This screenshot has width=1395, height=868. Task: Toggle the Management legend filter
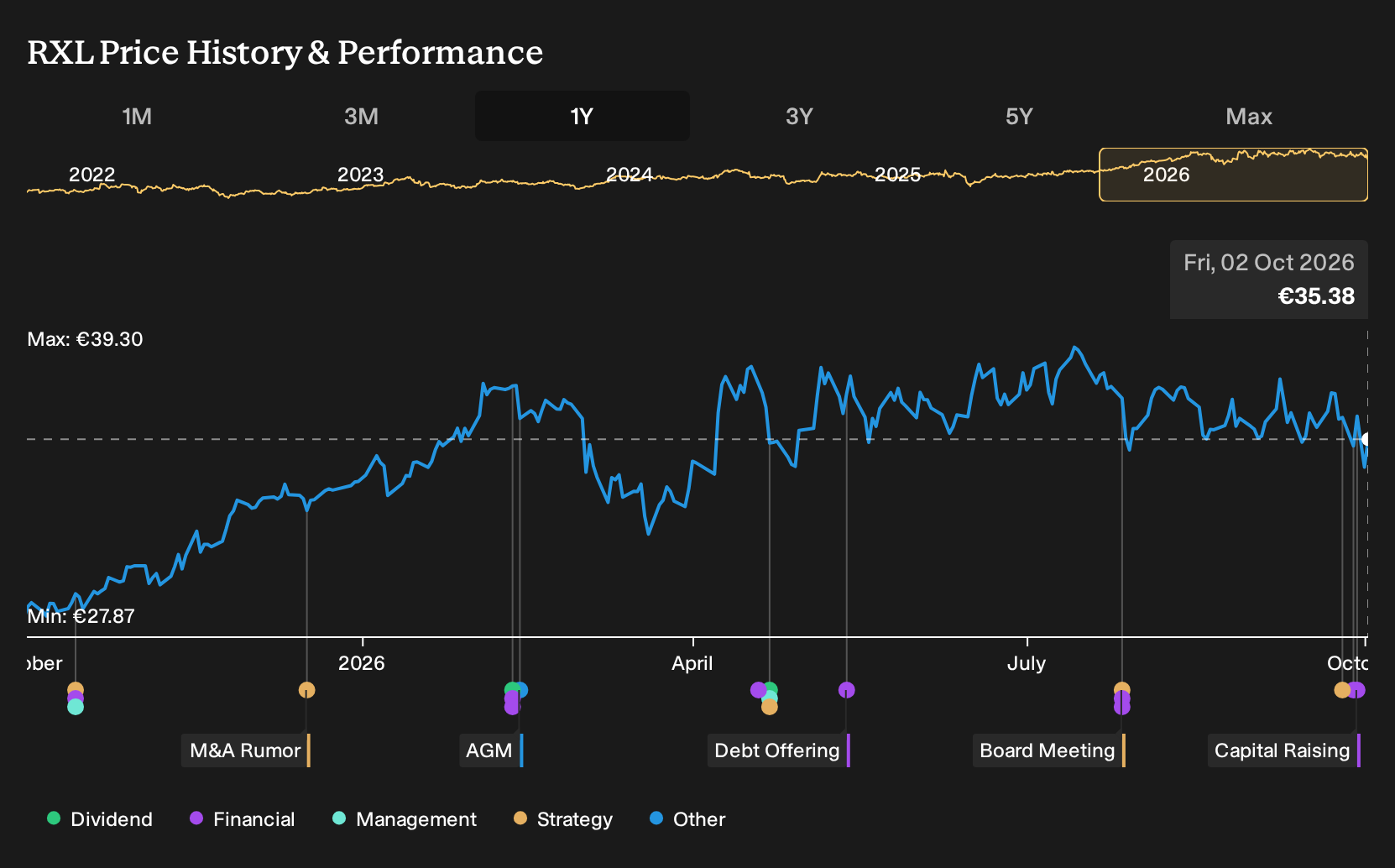(405, 819)
